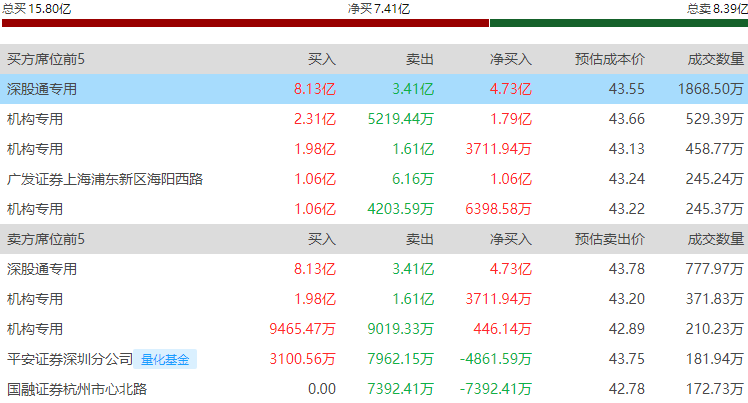Click the 0.00 buy amount
The width and height of the screenshot is (748, 403).
click(322, 390)
